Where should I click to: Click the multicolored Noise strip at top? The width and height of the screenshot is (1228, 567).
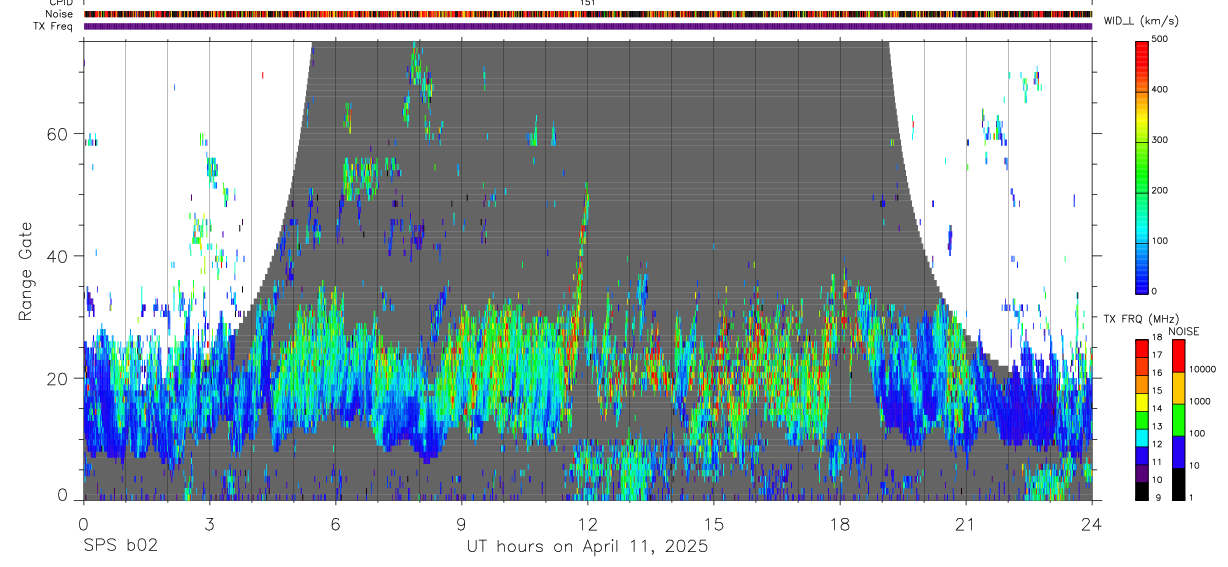588,14
